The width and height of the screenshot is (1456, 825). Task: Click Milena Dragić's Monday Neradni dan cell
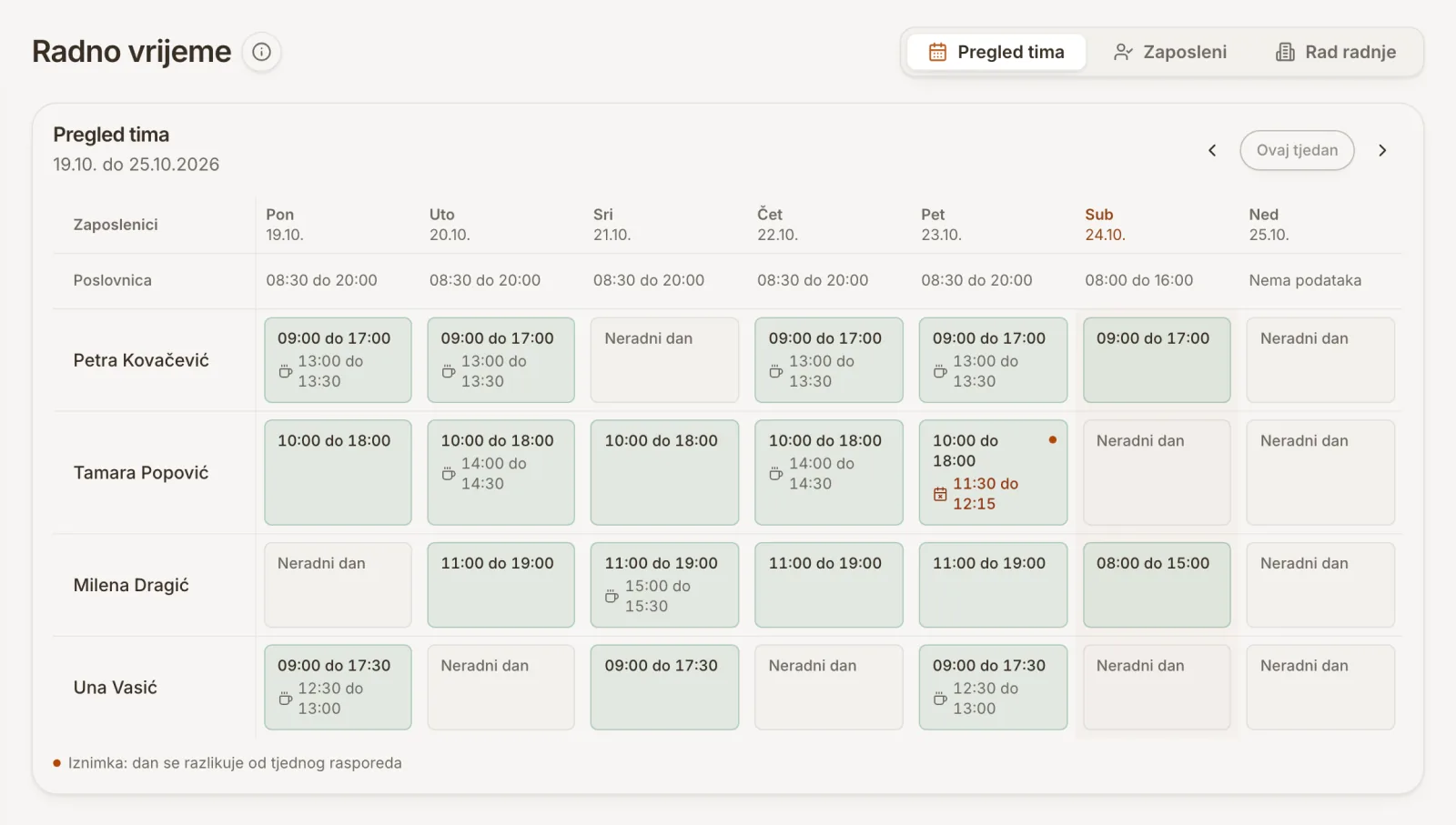point(338,585)
